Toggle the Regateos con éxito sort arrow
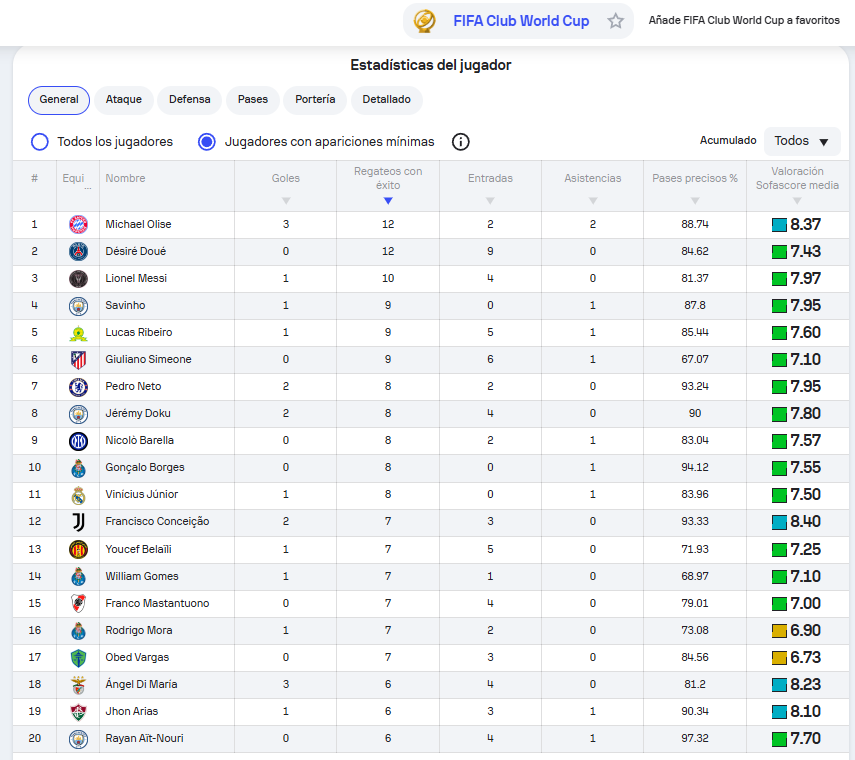The image size is (855, 760). 388,201
